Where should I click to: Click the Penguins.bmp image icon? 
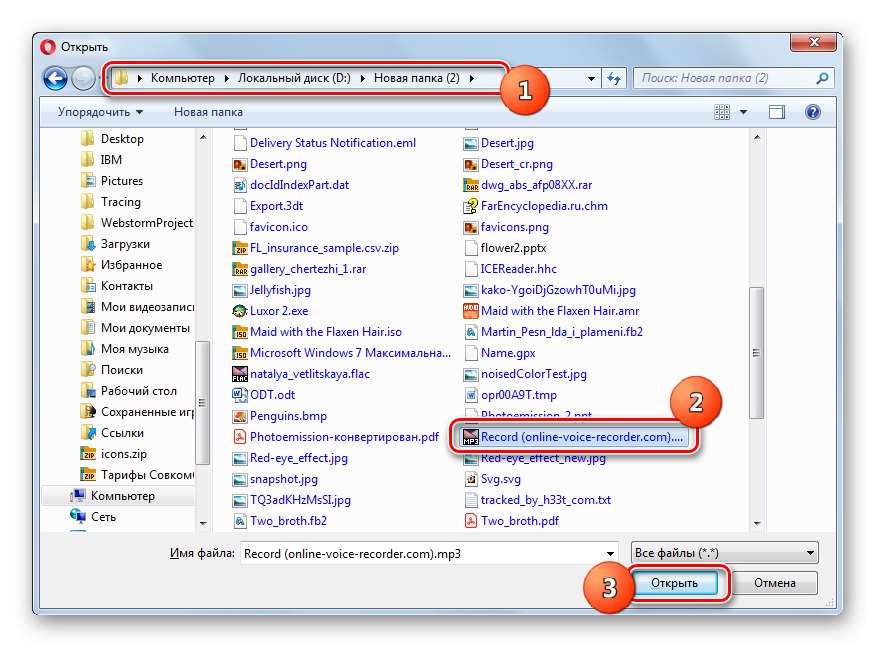(x=240, y=416)
